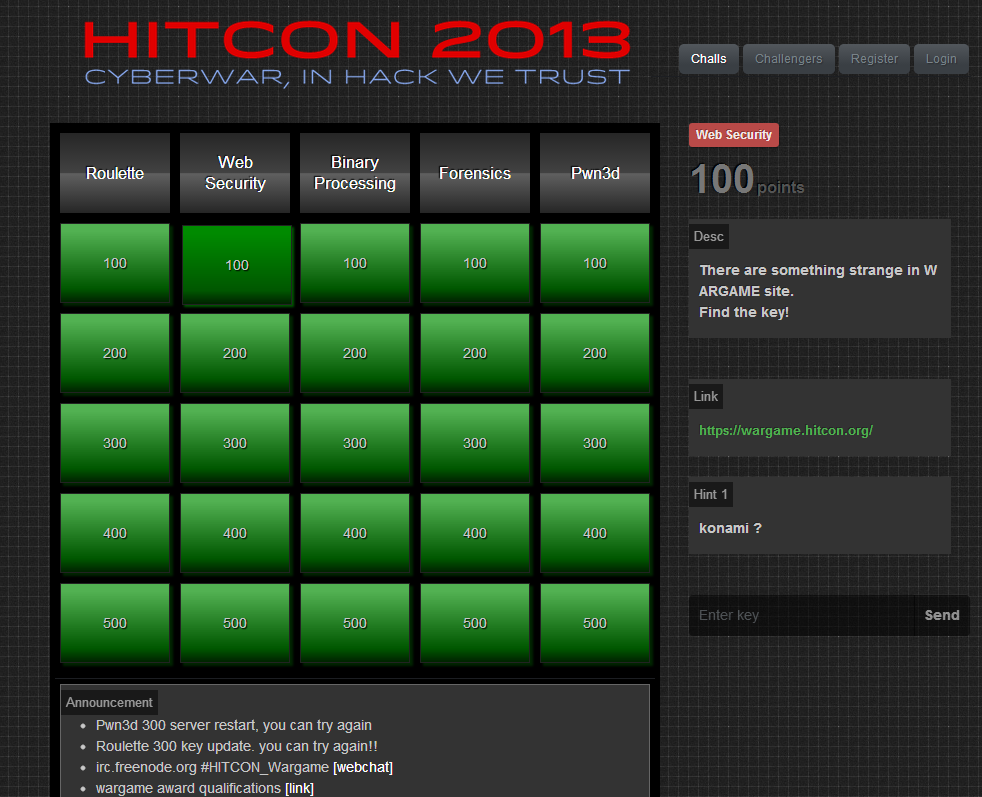Image resolution: width=982 pixels, height=797 pixels.
Task: Open the Challs navigation tab
Action: point(708,59)
